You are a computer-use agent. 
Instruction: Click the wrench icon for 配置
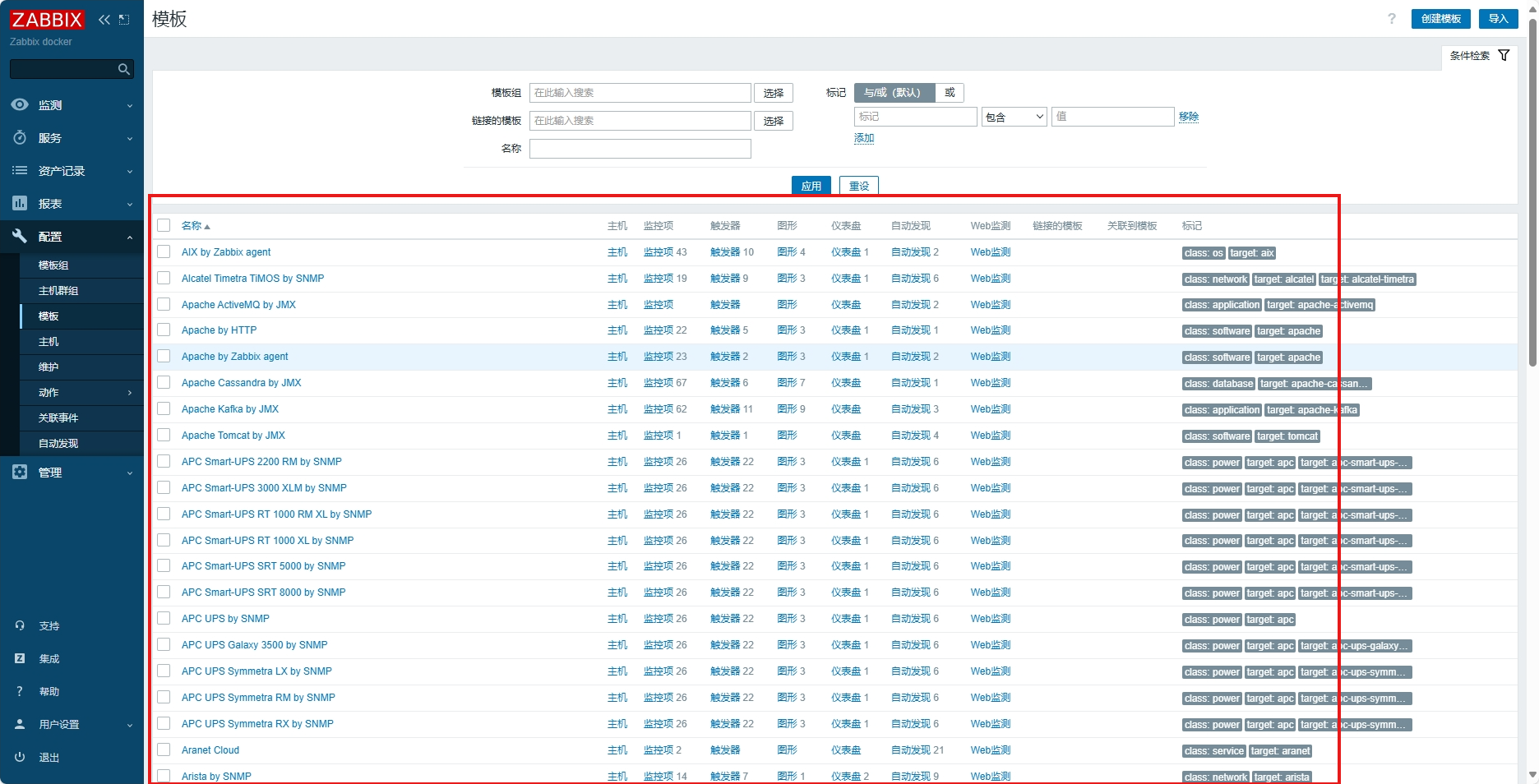point(20,236)
